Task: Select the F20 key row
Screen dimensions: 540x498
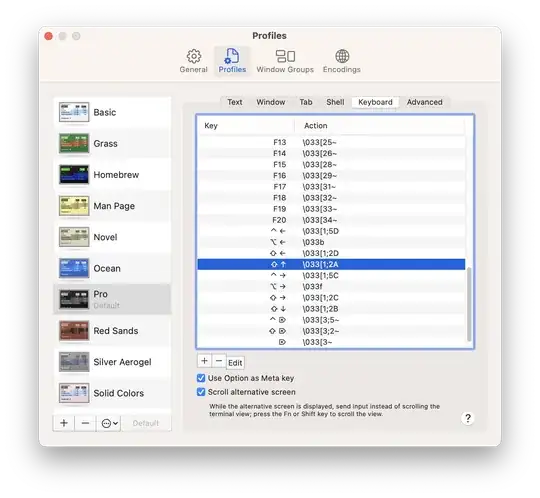Action: click(x=331, y=220)
